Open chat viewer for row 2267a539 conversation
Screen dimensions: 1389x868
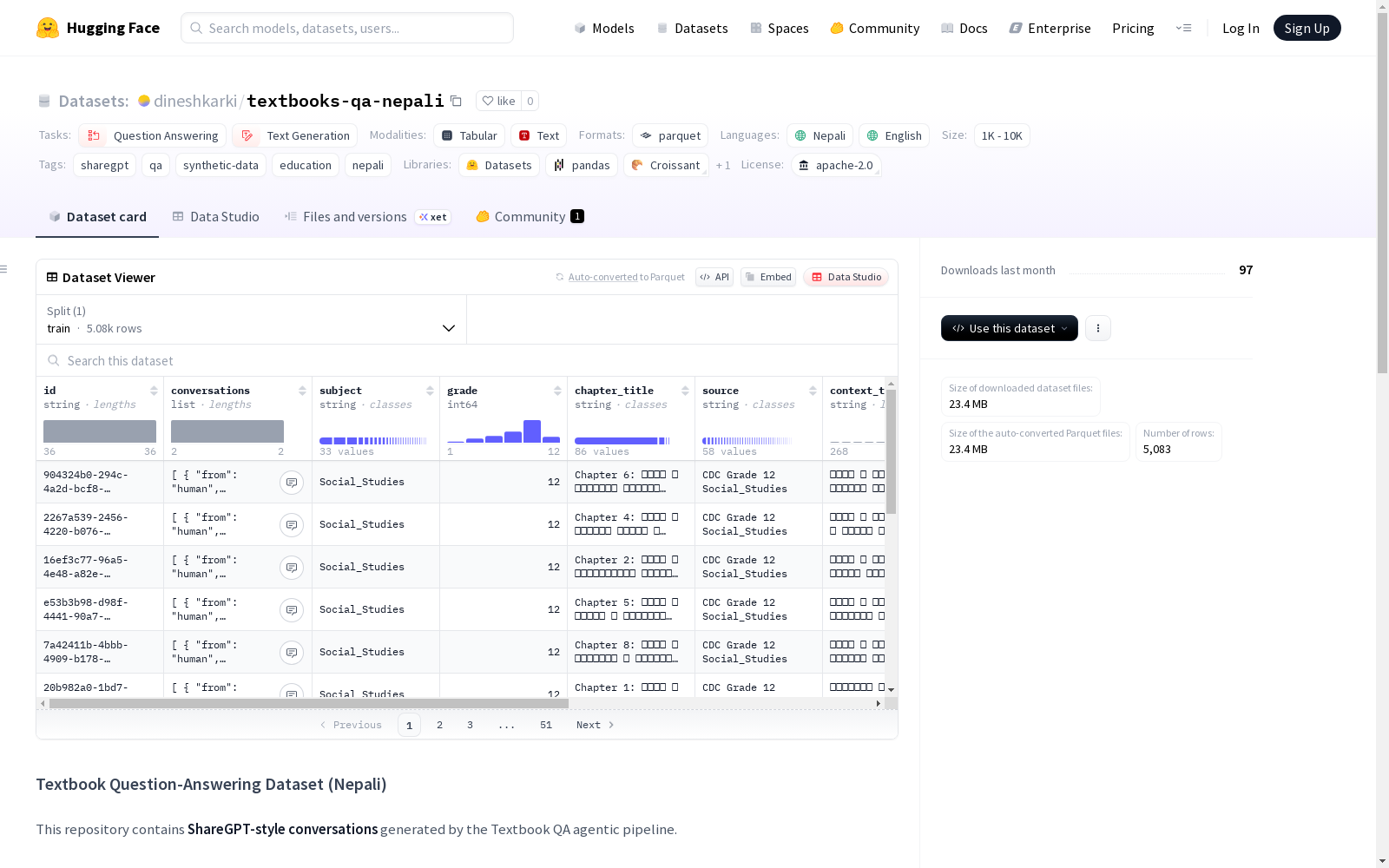(x=292, y=525)
